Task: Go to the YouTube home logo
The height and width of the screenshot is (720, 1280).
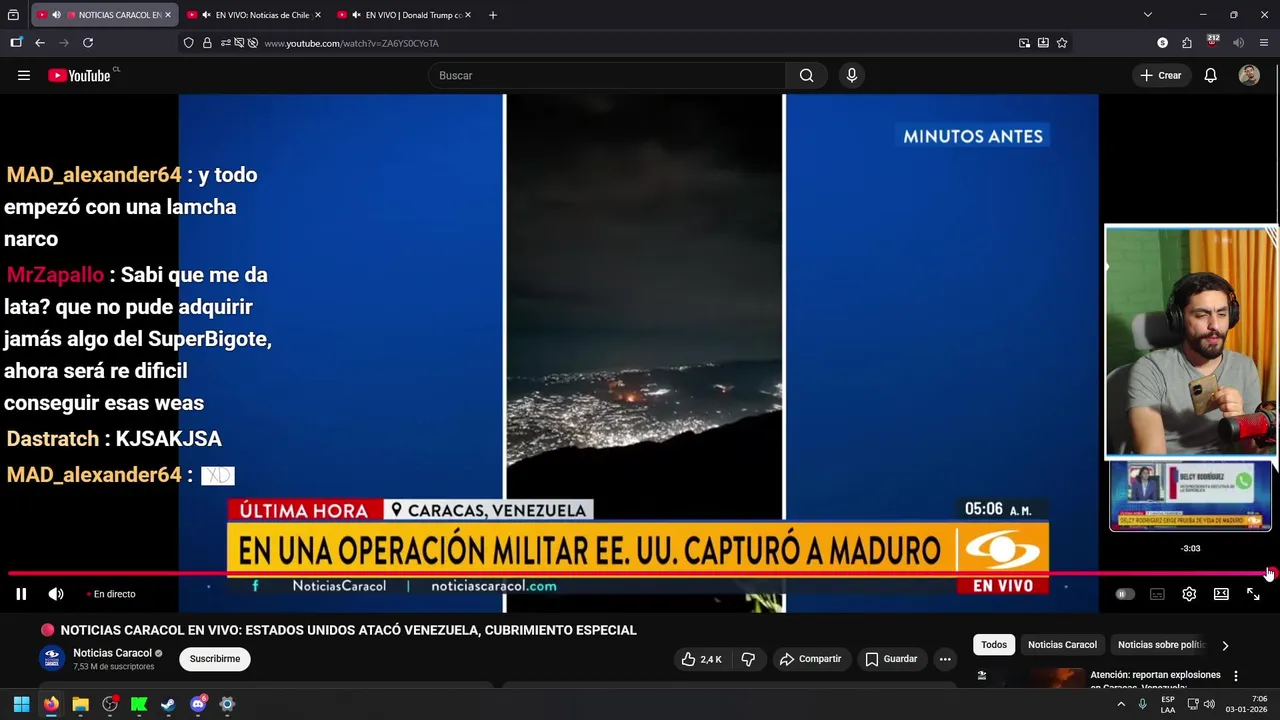Action: (80, 75)
